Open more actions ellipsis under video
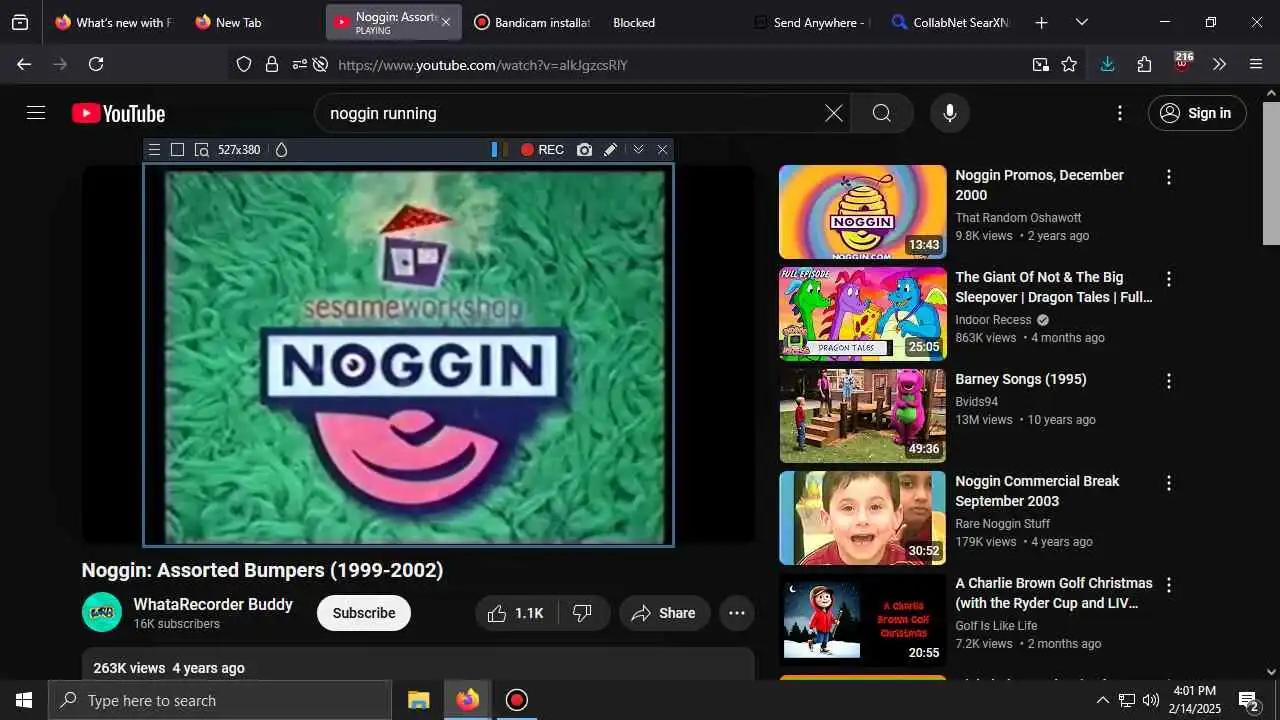The image size is (1280, 720). 737,613
